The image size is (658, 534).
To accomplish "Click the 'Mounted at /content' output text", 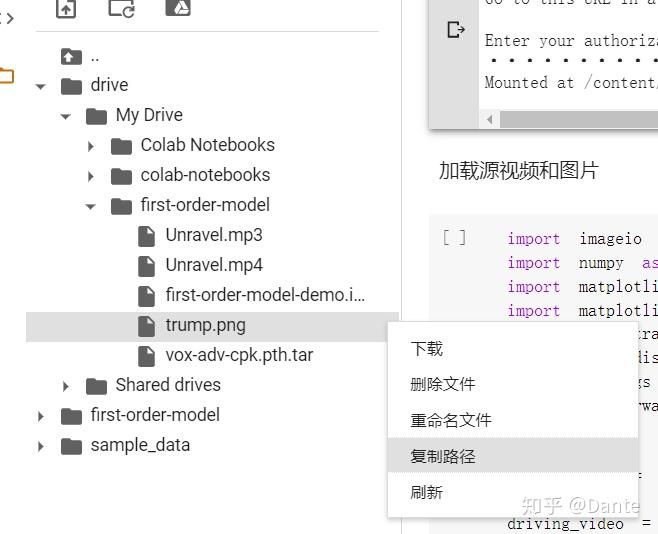I will pyautogui.click(x=571, y=82).
